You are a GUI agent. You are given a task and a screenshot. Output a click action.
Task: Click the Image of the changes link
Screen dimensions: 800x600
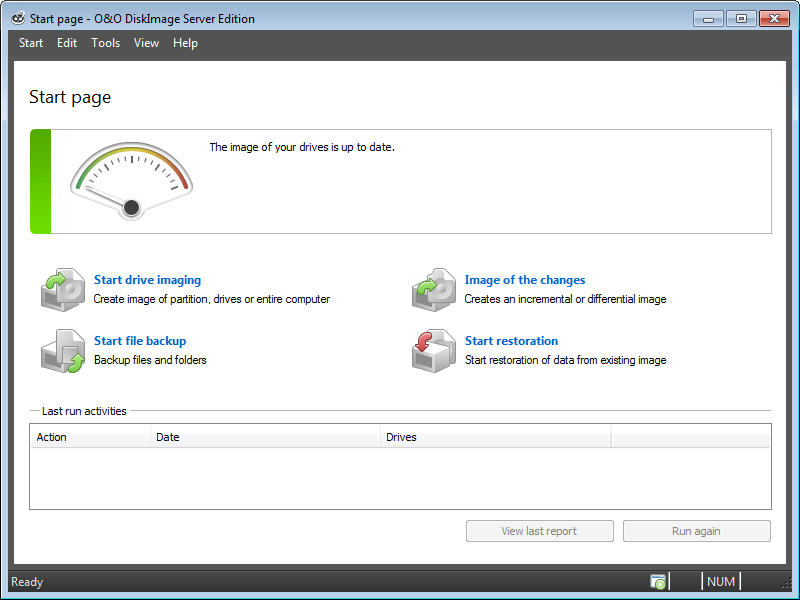(x=525, y=280)
